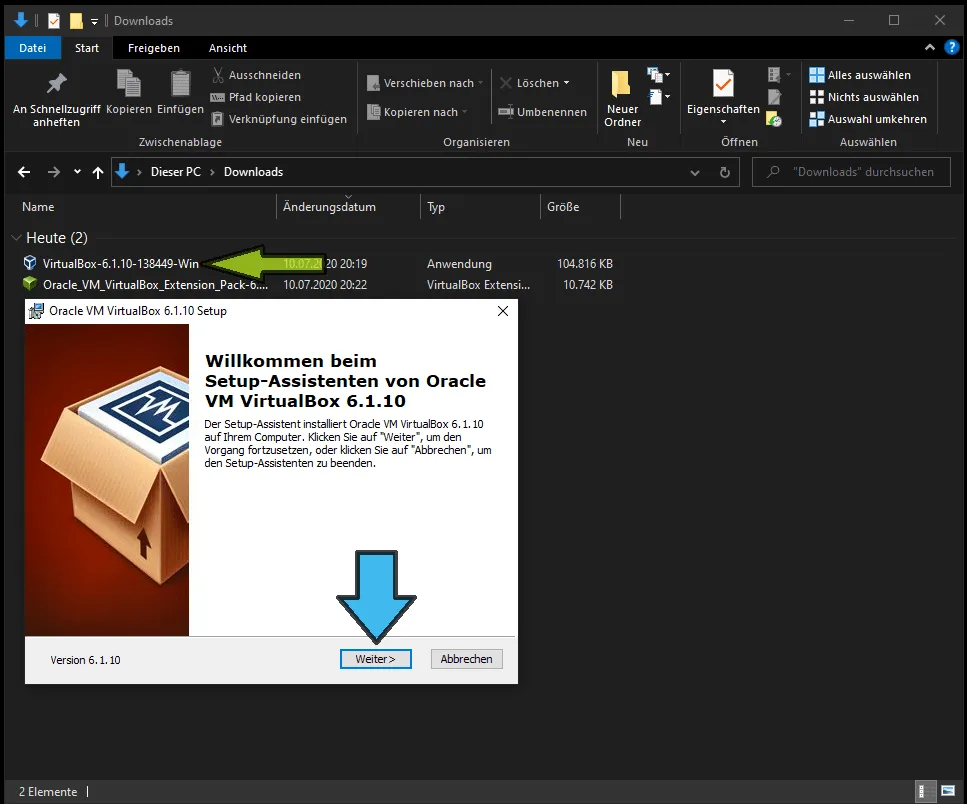
Task: Pin folder via An Schnellzugriff anheften icon
Action: point(56,84)
